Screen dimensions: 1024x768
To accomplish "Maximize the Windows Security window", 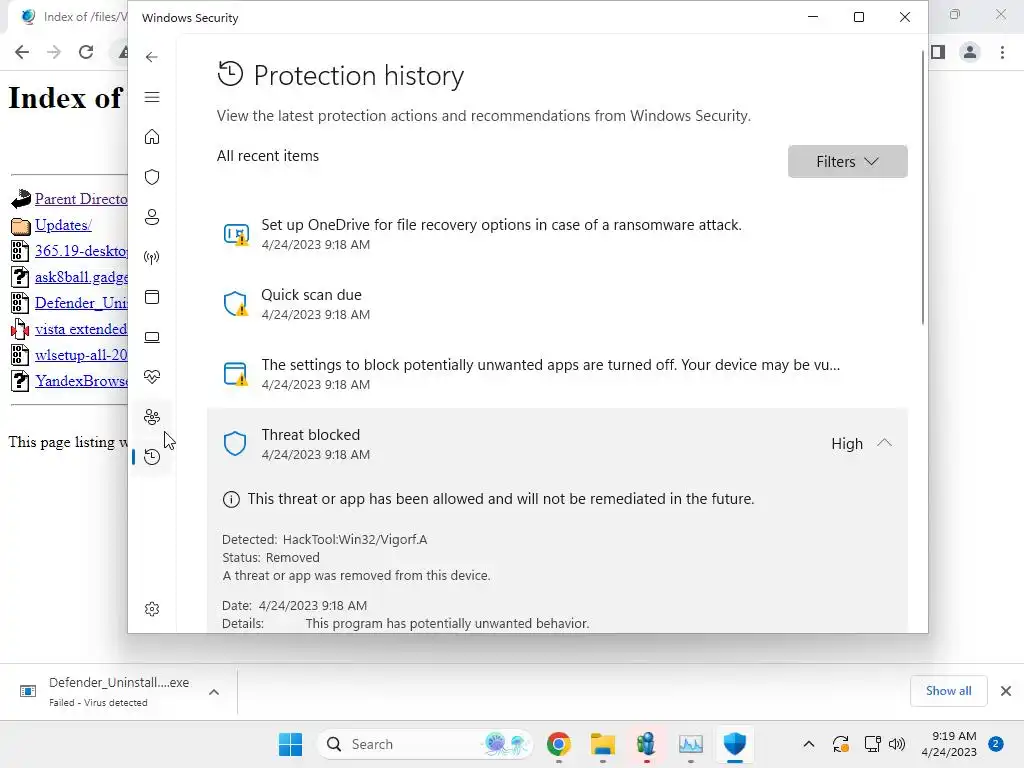I will (859, 18).
